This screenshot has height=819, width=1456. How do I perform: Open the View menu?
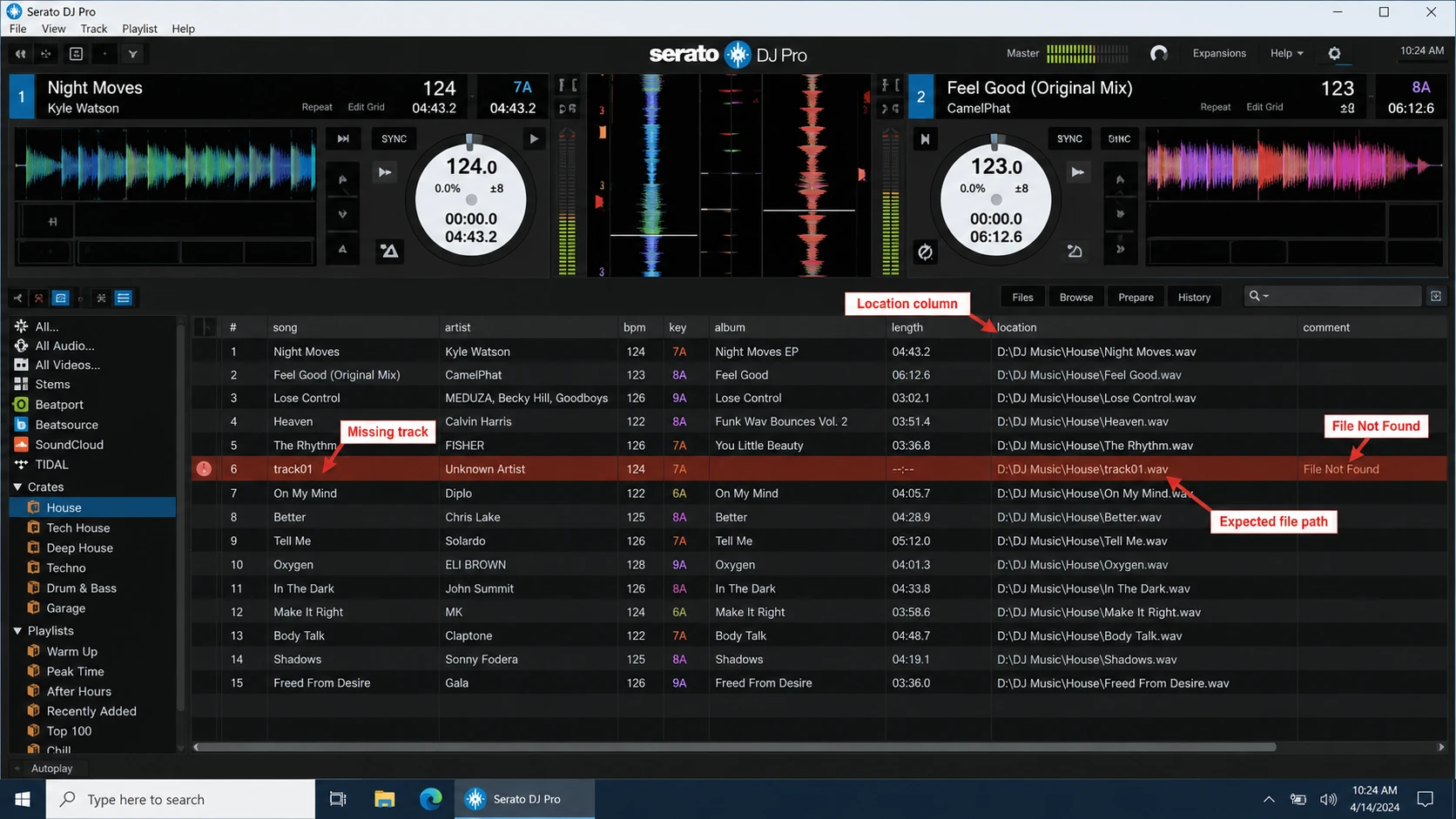pyautogui.click(x=53, y=29)
